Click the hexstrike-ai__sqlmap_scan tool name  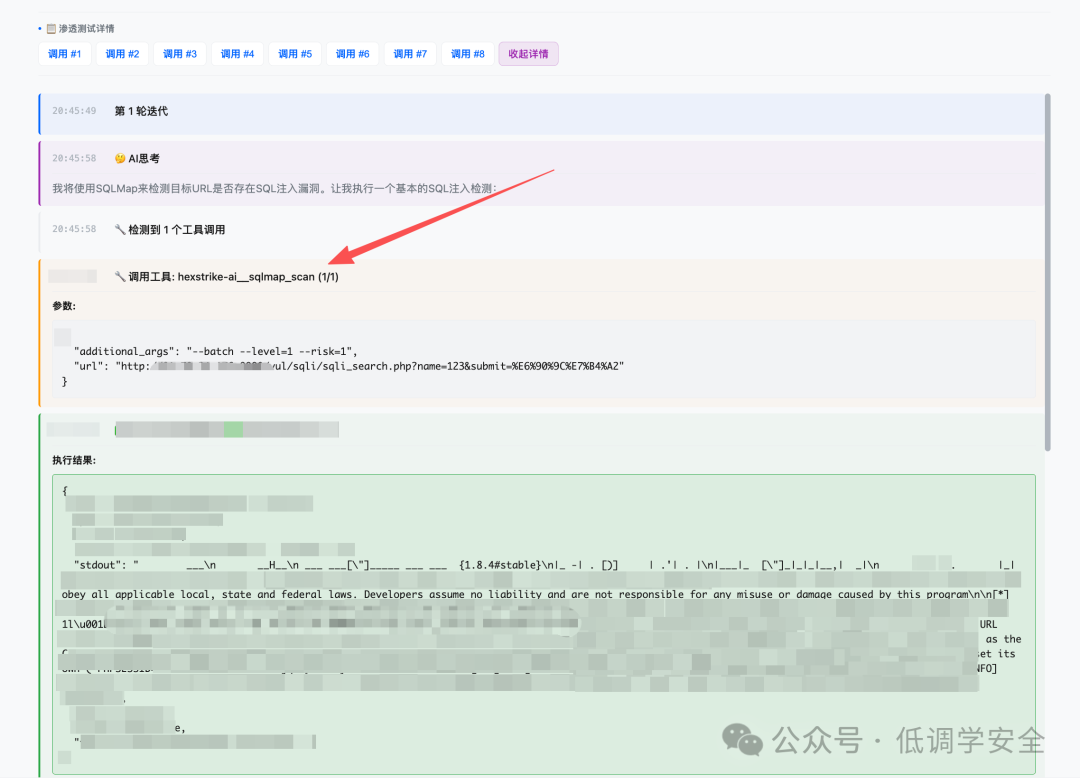coord(246,277)
